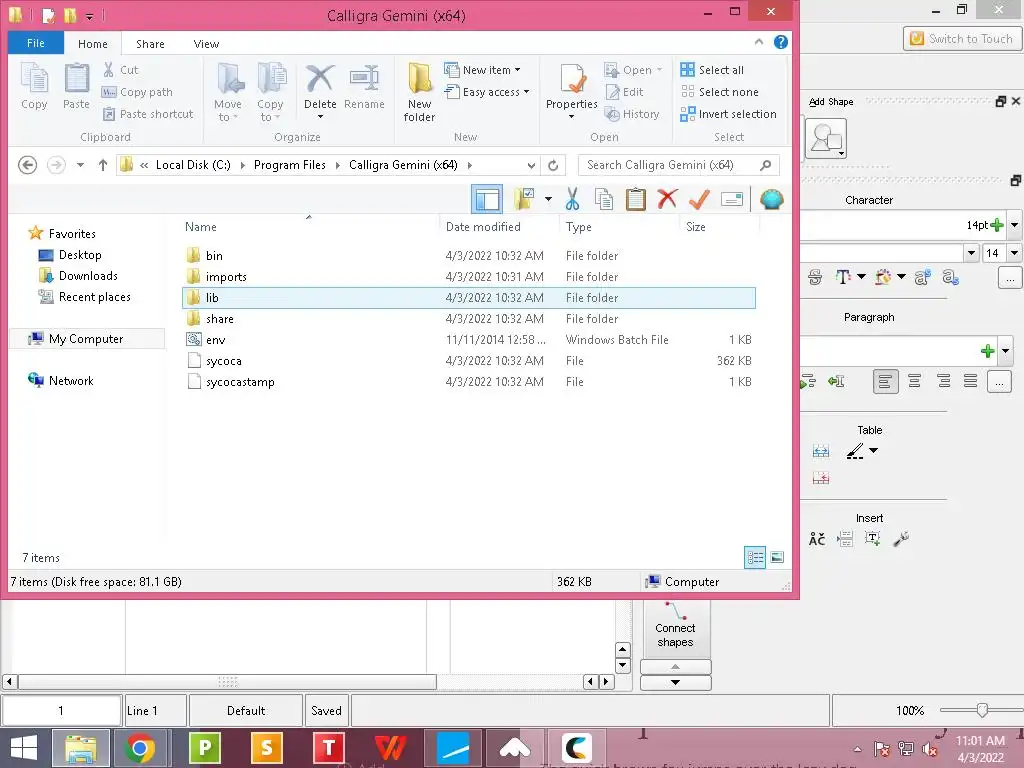Viewport: 1024px width, 768px height.
Task: Select align left in Paragraph panel
Action: [x=885, y=381]
